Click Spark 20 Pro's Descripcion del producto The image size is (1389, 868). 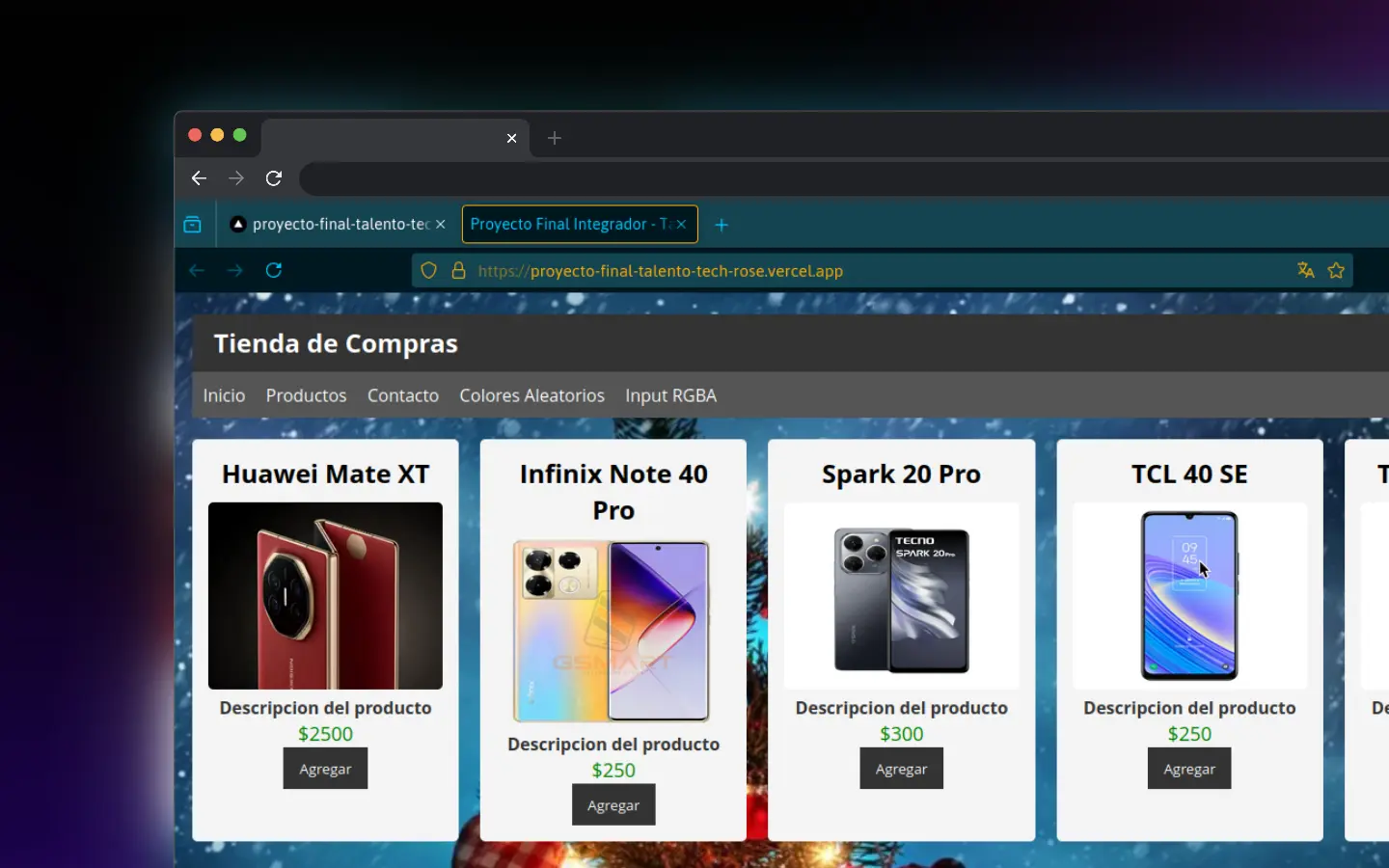[901, 708]
